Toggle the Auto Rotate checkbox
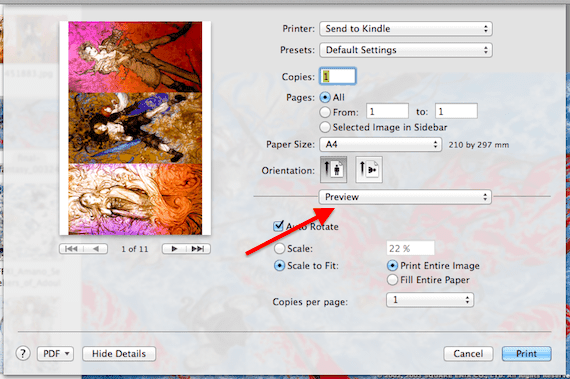The height and width of the screenshot is (379, 570). point(278,226)
